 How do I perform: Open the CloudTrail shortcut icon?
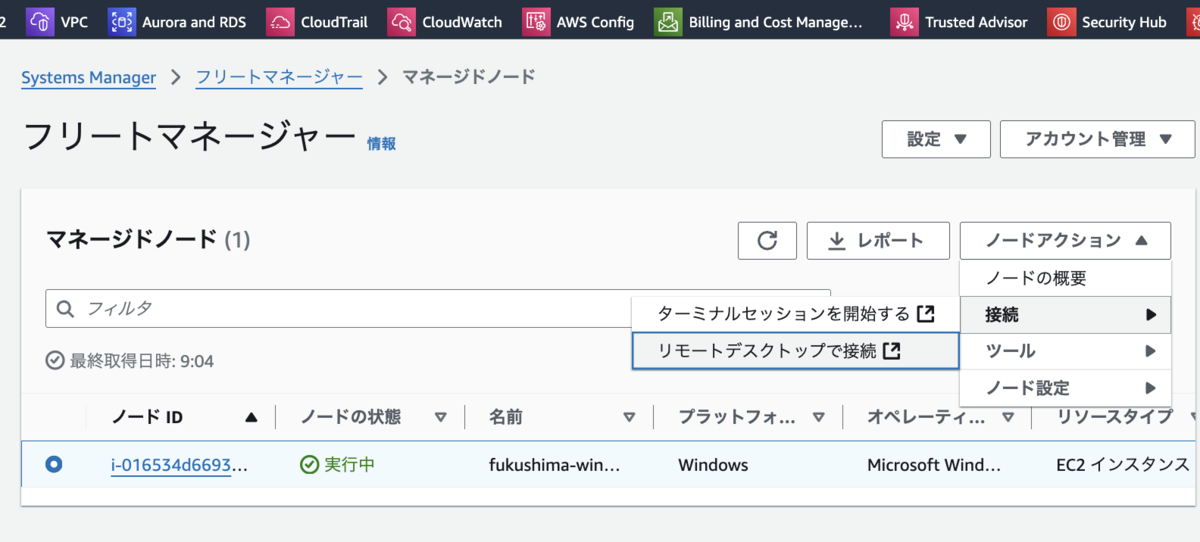280,21
